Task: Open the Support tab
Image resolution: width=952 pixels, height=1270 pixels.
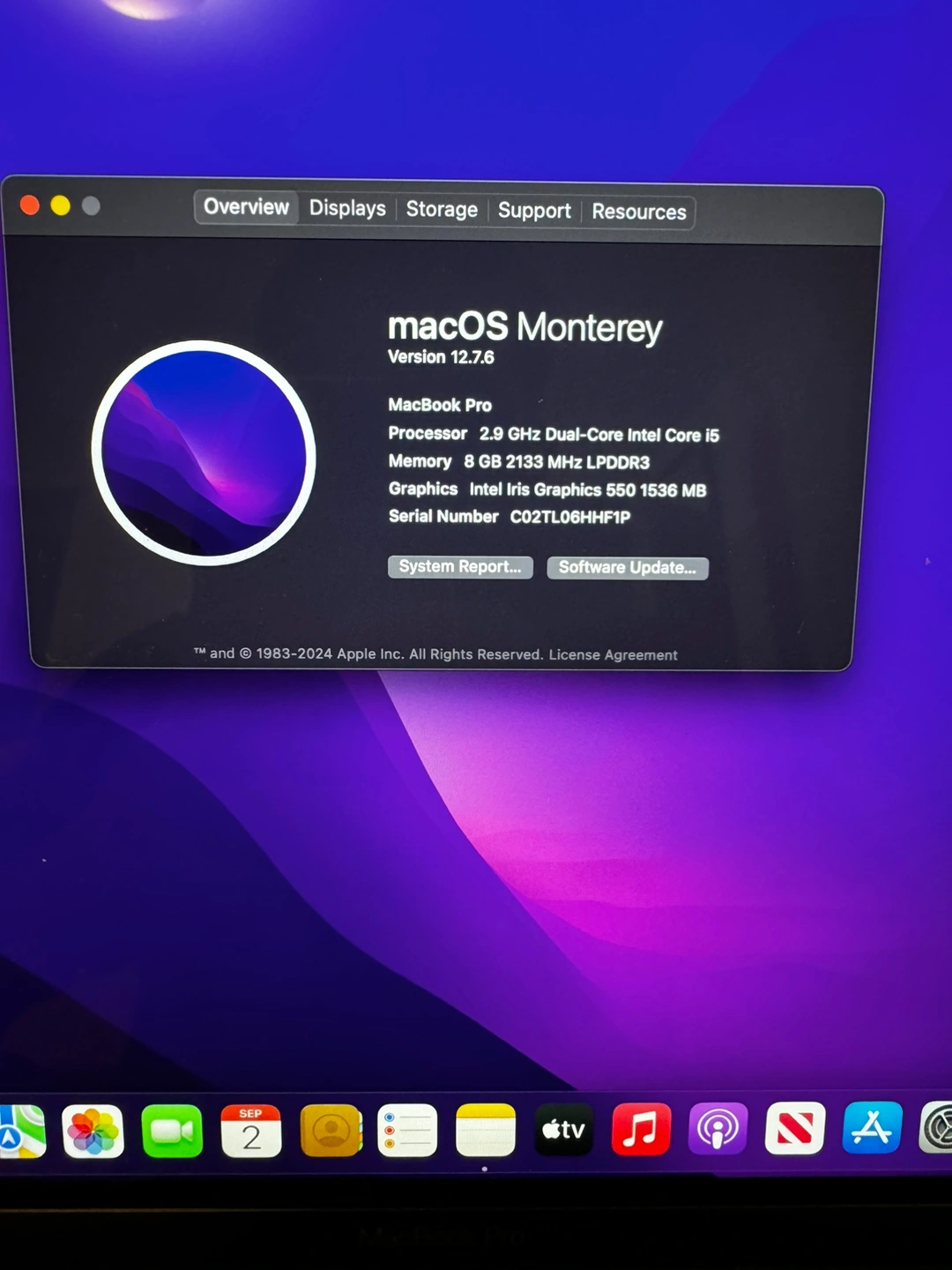Action: [534, 211]
